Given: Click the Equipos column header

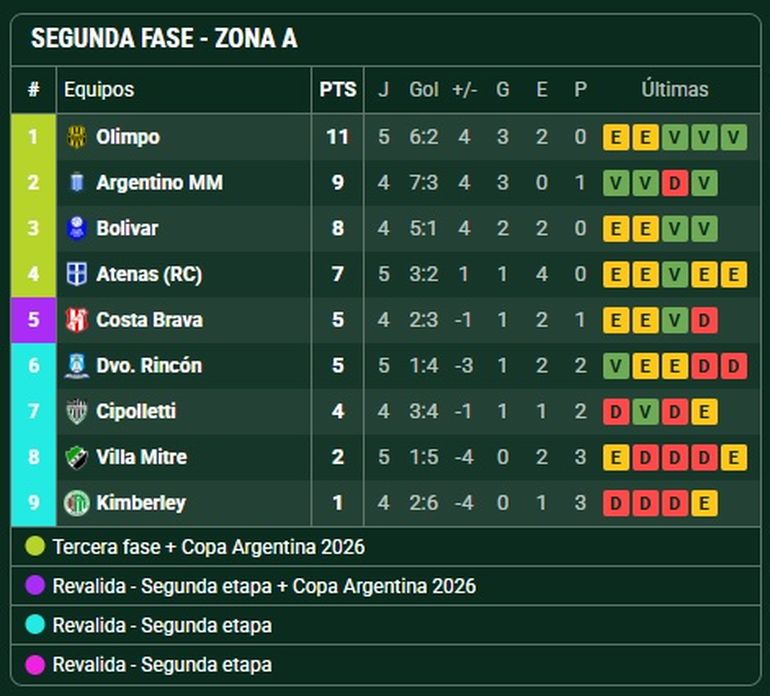Looking at the screenshot, I should coord(99,90).
